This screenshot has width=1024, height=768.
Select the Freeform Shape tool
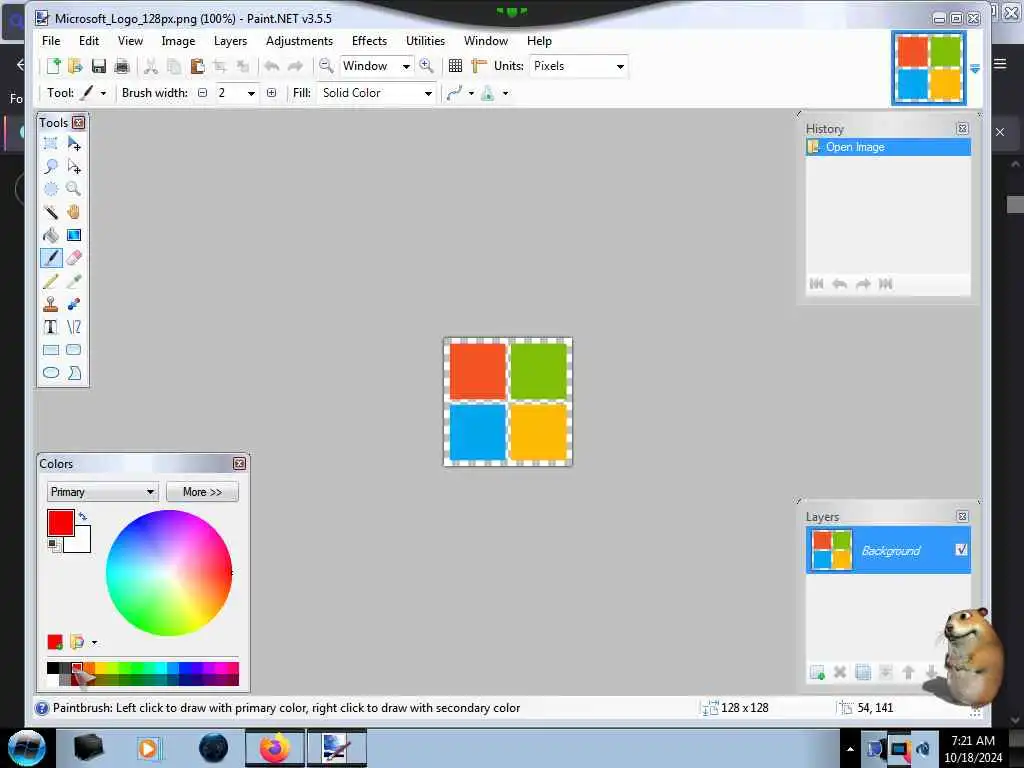pos(74,373)
